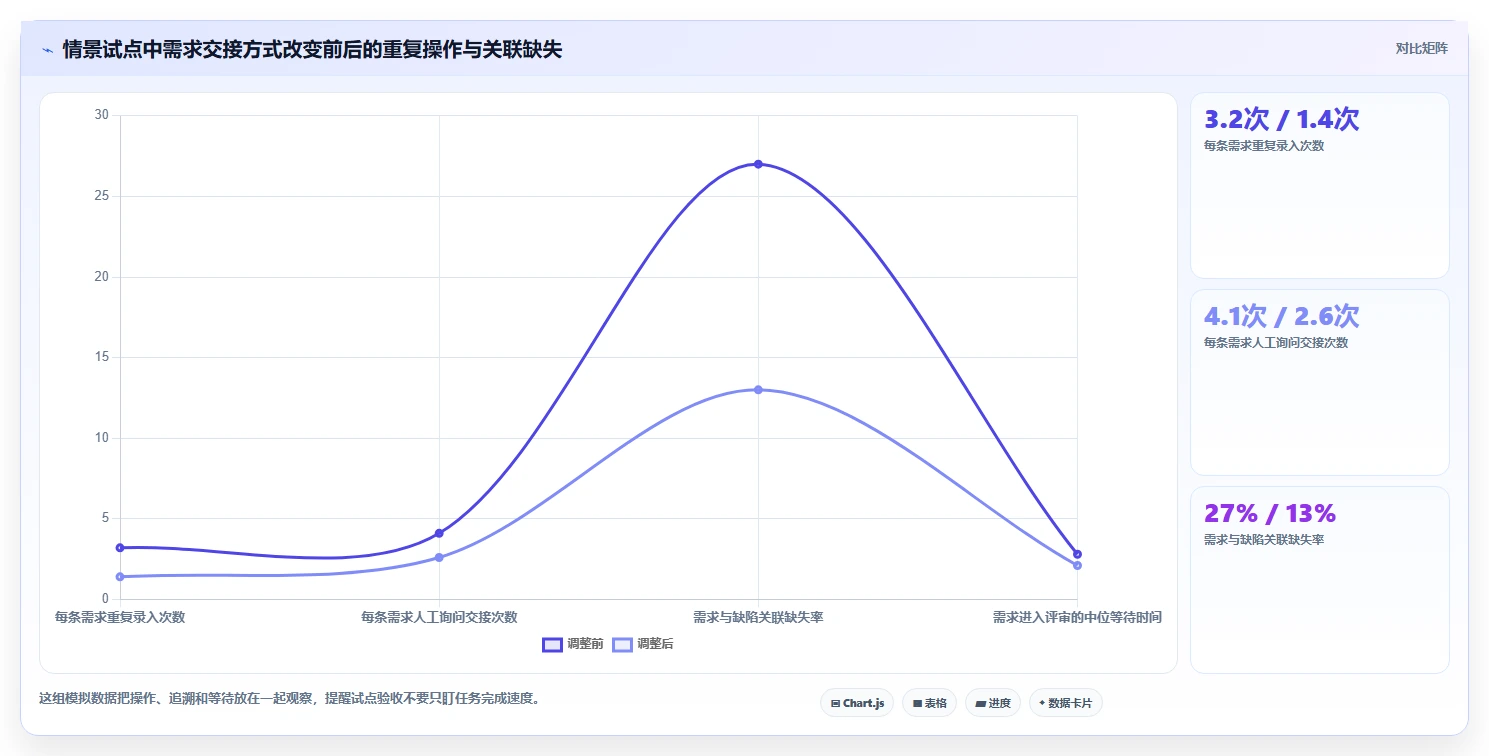The image size is (1489, 756).
Task: Click y-axis value 25
Action: 101,196
